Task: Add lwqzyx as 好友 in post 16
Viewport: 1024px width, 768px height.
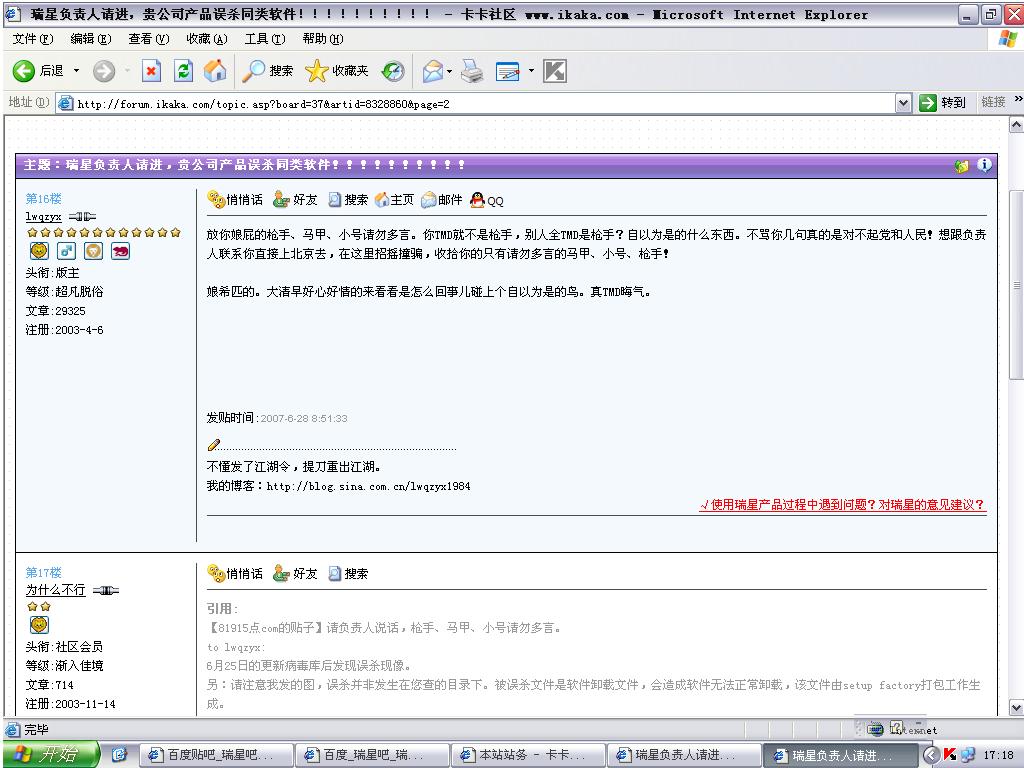Action: [295, 199]
